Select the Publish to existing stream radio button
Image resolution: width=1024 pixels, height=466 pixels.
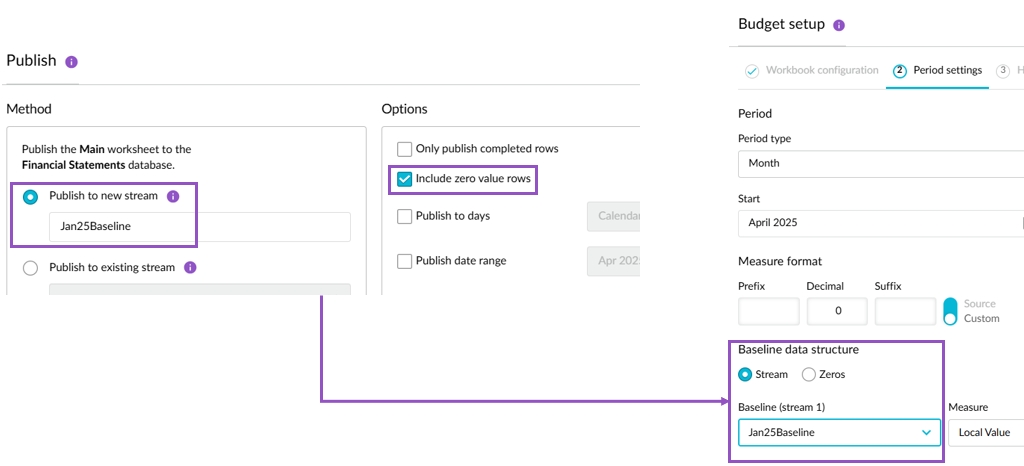tap(30, 268)
